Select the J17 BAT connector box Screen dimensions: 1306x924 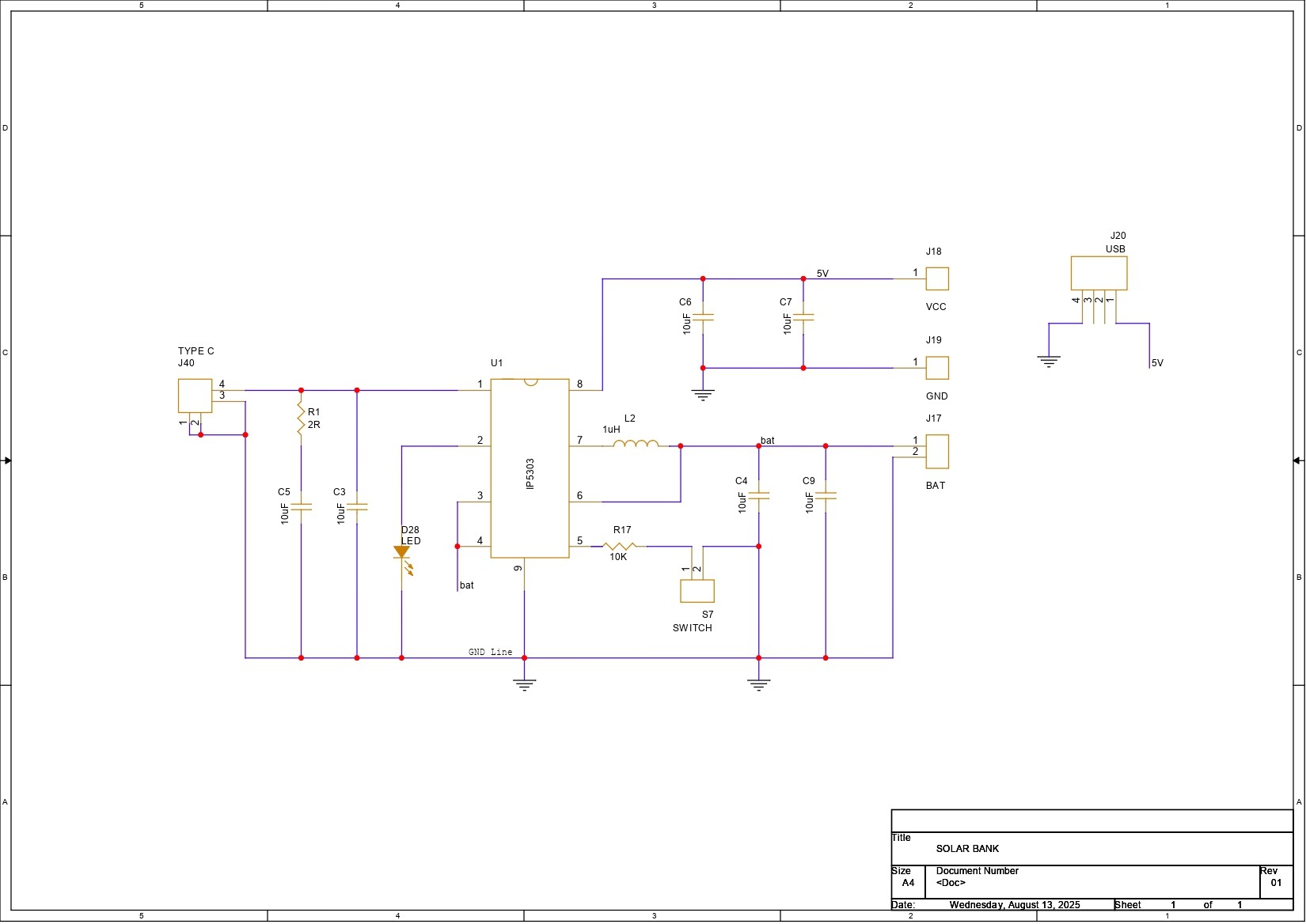click(x=937, y=452)
